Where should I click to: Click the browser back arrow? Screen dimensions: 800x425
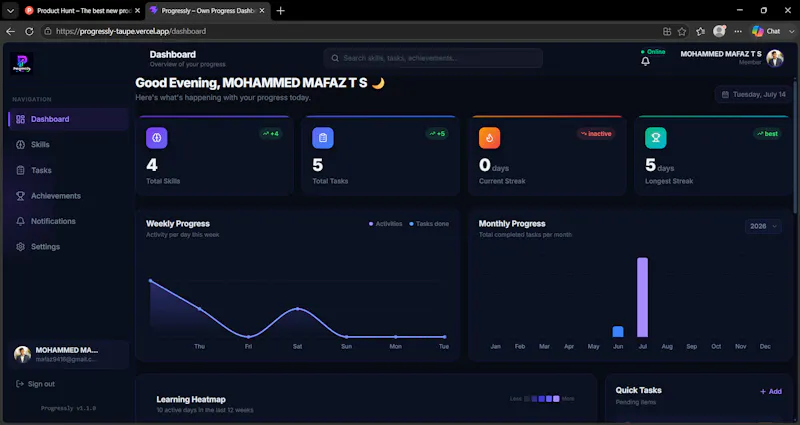pos(10,31)
